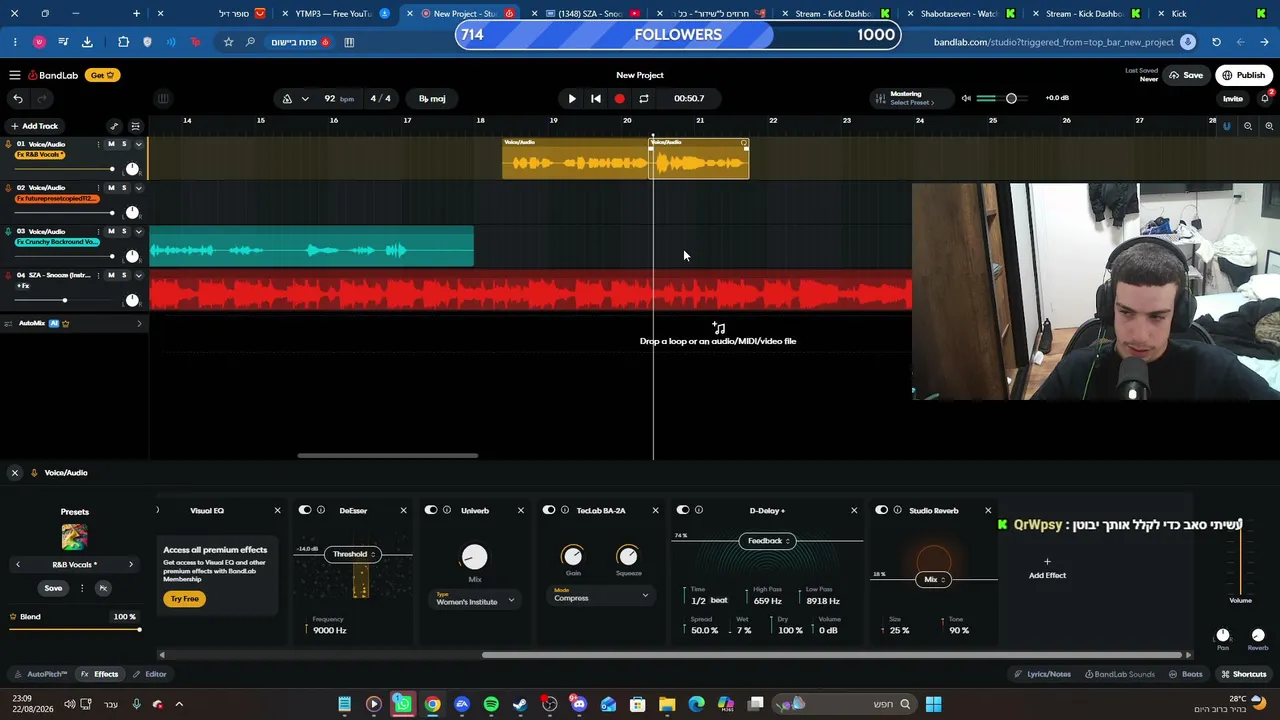Toggle the DeEsser effect power switch
This screenshot has height=720, width=1280.
coord(305,510)
